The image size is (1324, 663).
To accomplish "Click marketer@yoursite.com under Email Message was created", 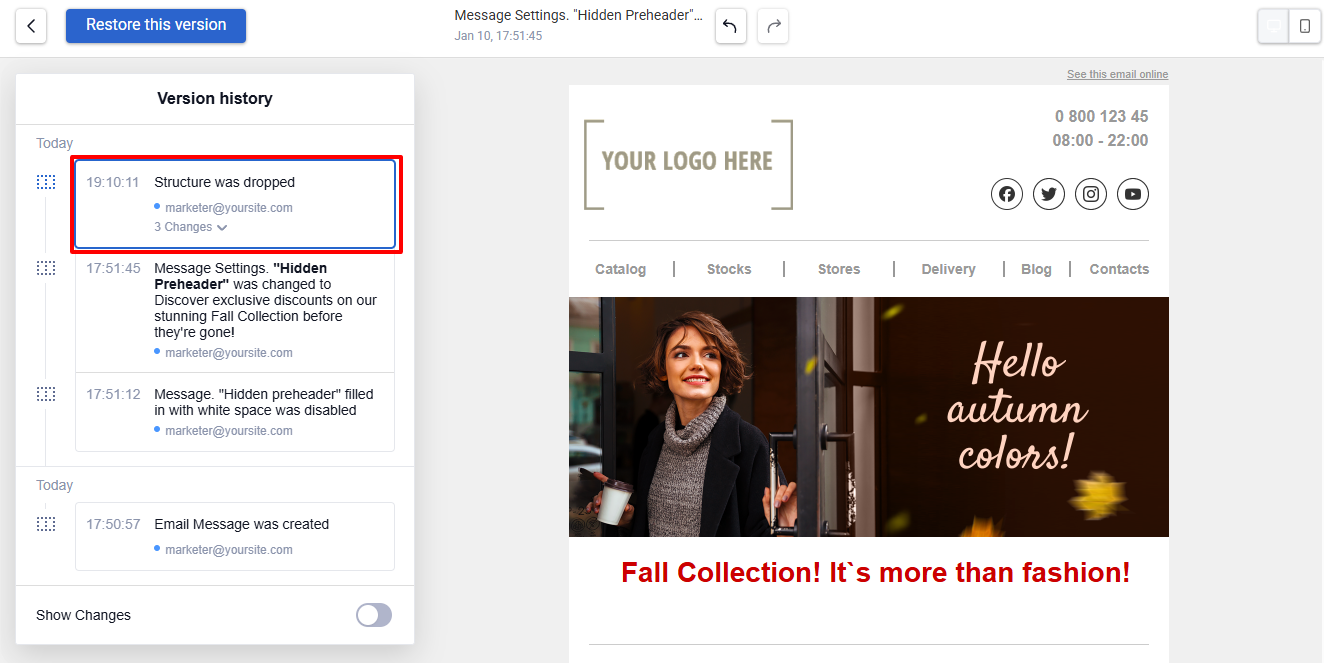I will [228, 550].
